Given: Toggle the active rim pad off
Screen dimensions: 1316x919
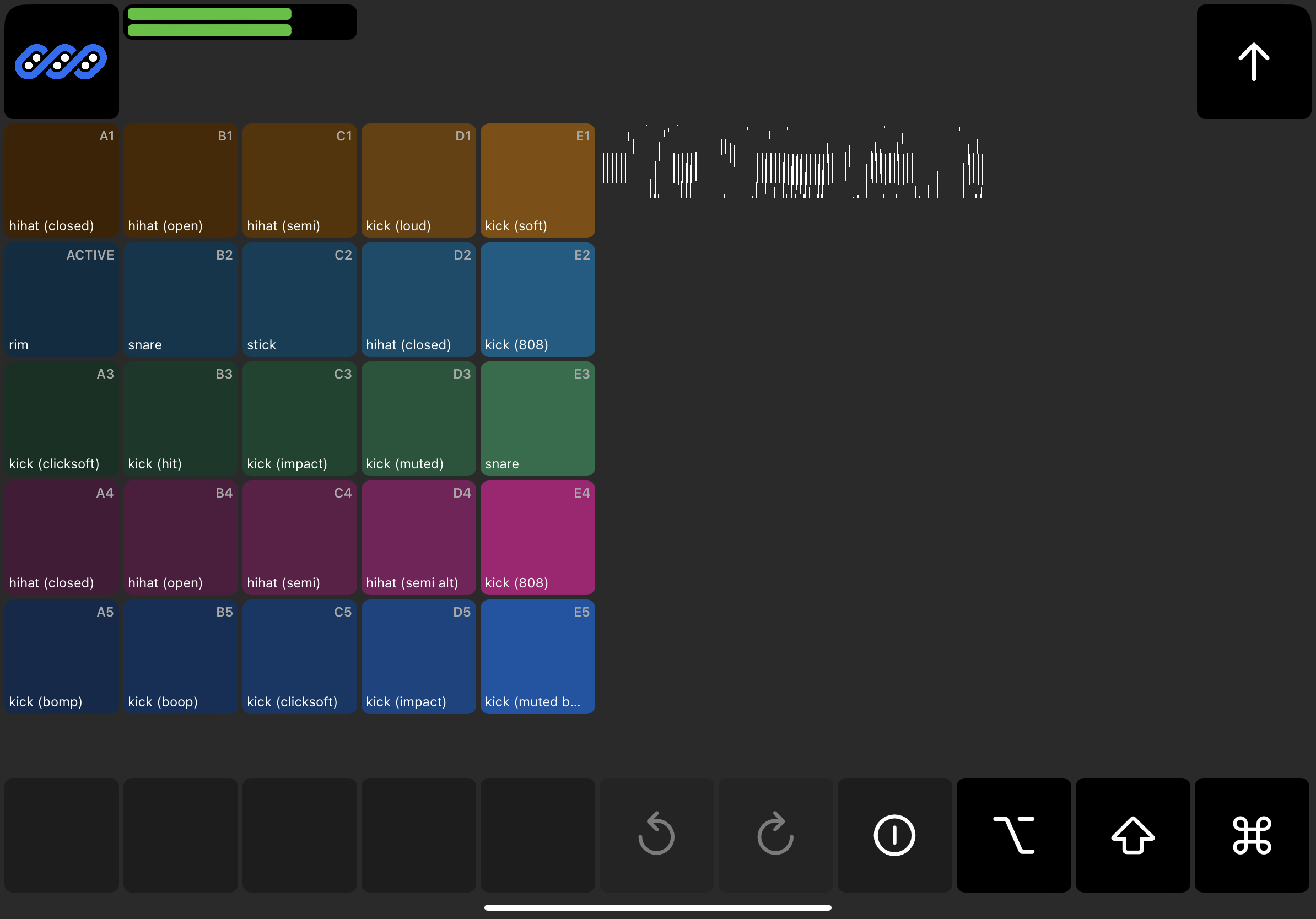Looking at the screenshot, I should (x=61, y=300).
